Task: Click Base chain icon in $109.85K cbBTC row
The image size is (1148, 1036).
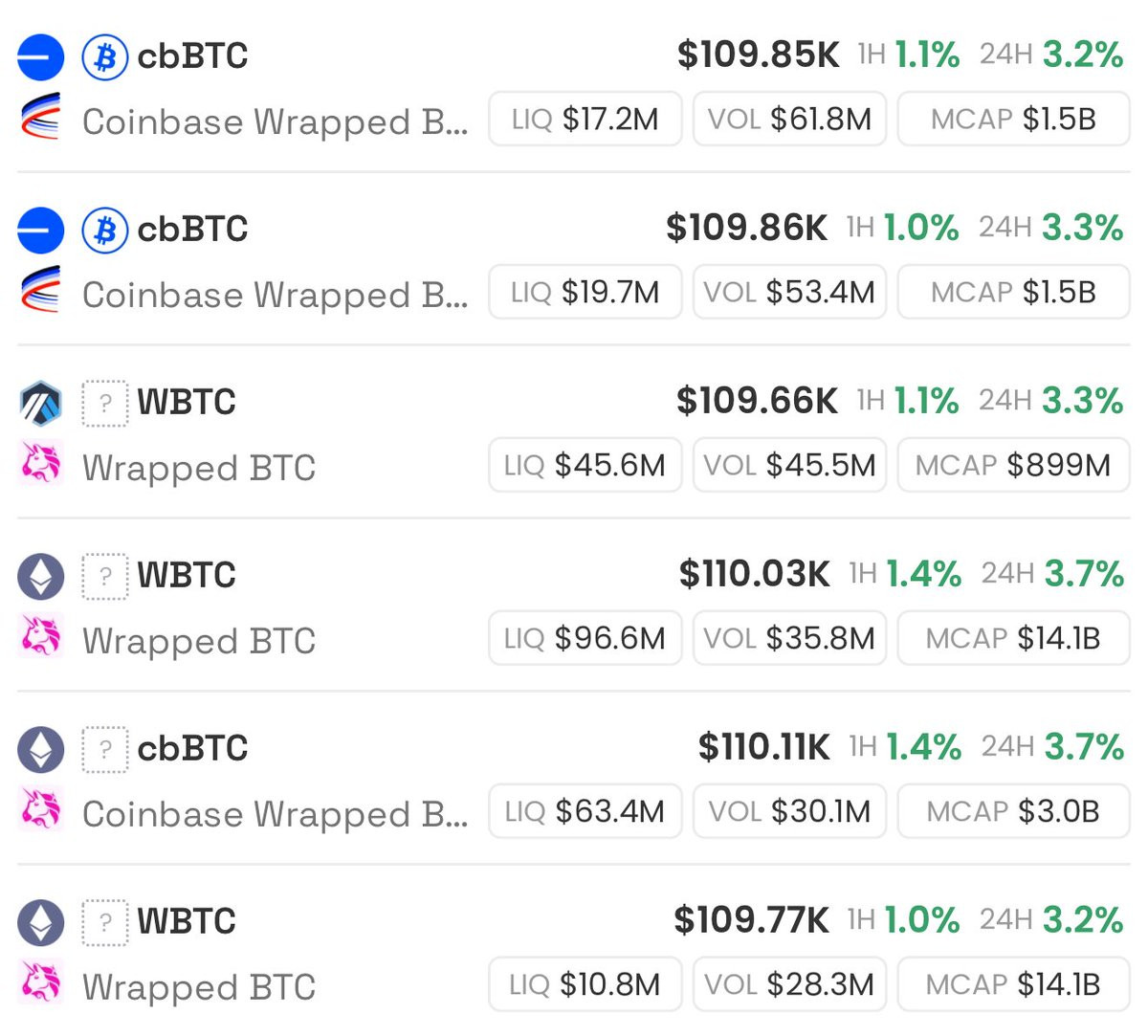Action: click(x=40, y=56)
